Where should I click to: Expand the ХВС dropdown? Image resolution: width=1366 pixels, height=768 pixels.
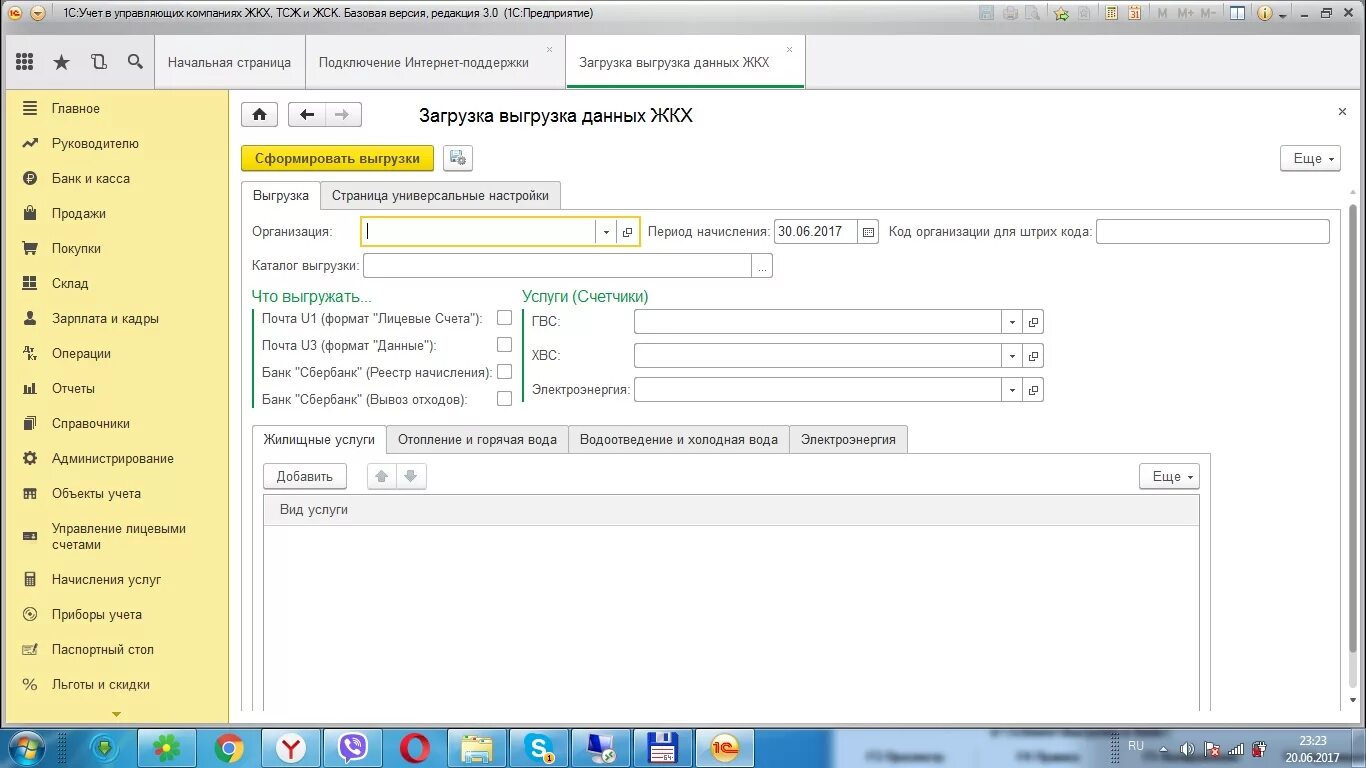[x=1012, y=356]
